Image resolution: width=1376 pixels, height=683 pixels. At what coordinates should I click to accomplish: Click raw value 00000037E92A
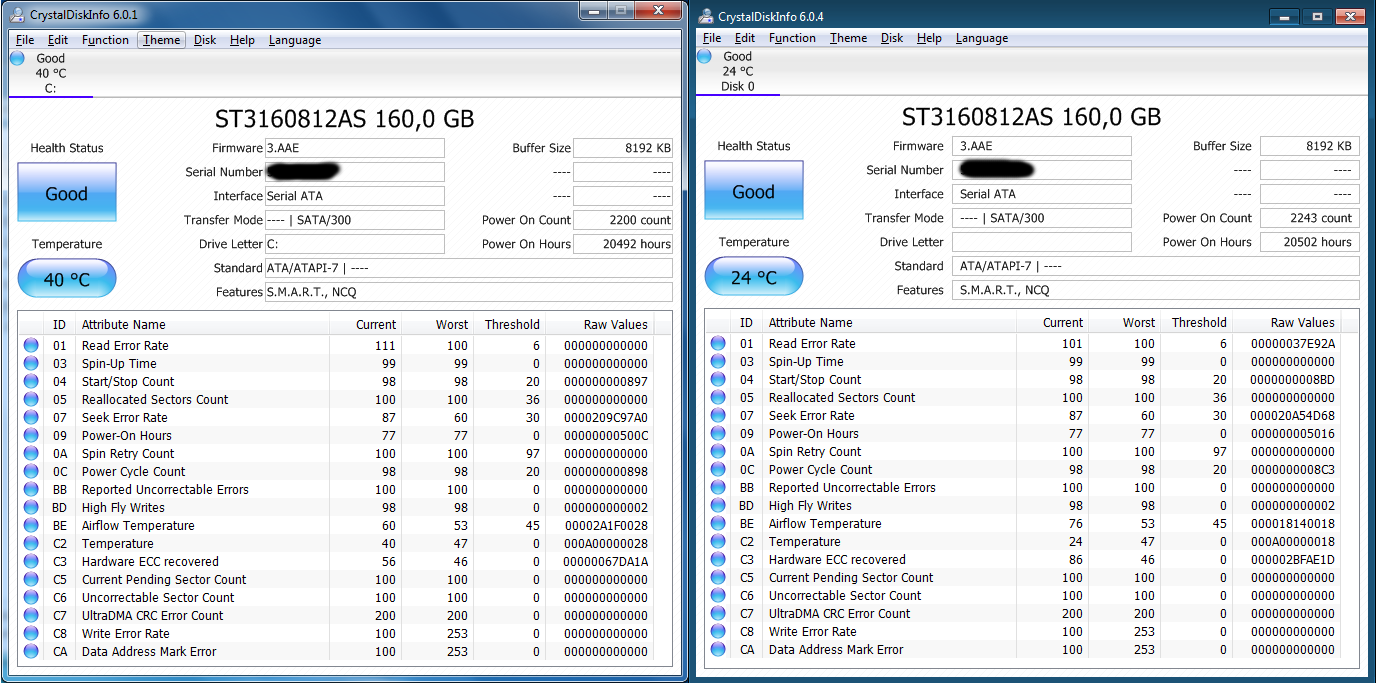tap(1293, 343)
